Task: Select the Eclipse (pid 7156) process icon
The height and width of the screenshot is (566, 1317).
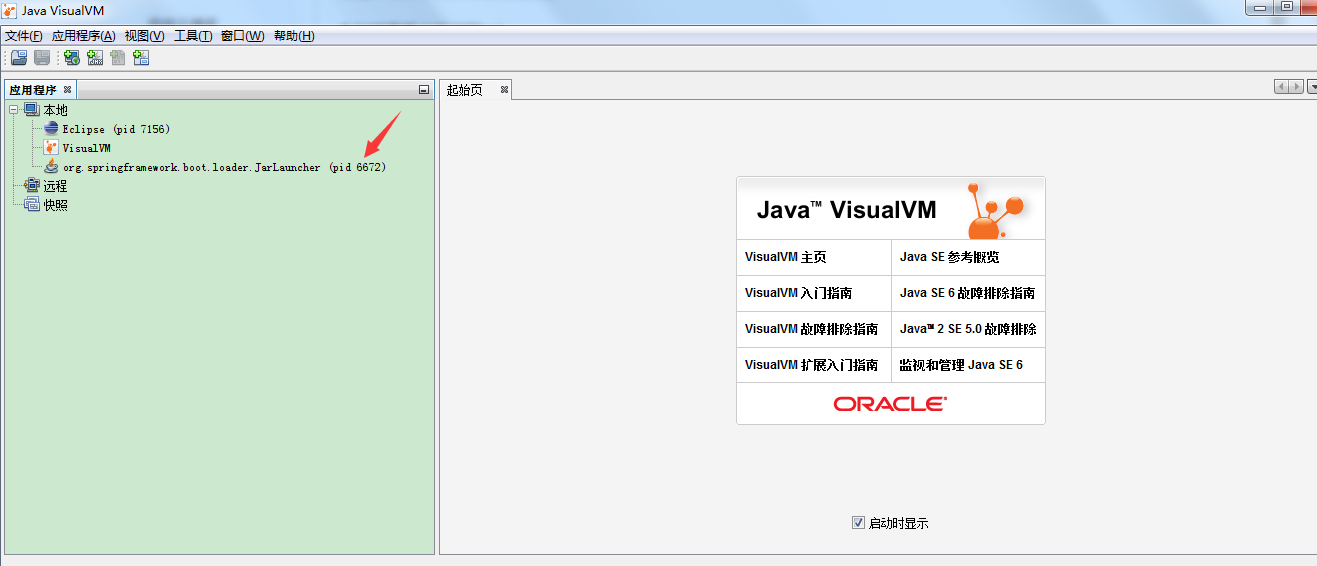Action: [x=52, y=129]
